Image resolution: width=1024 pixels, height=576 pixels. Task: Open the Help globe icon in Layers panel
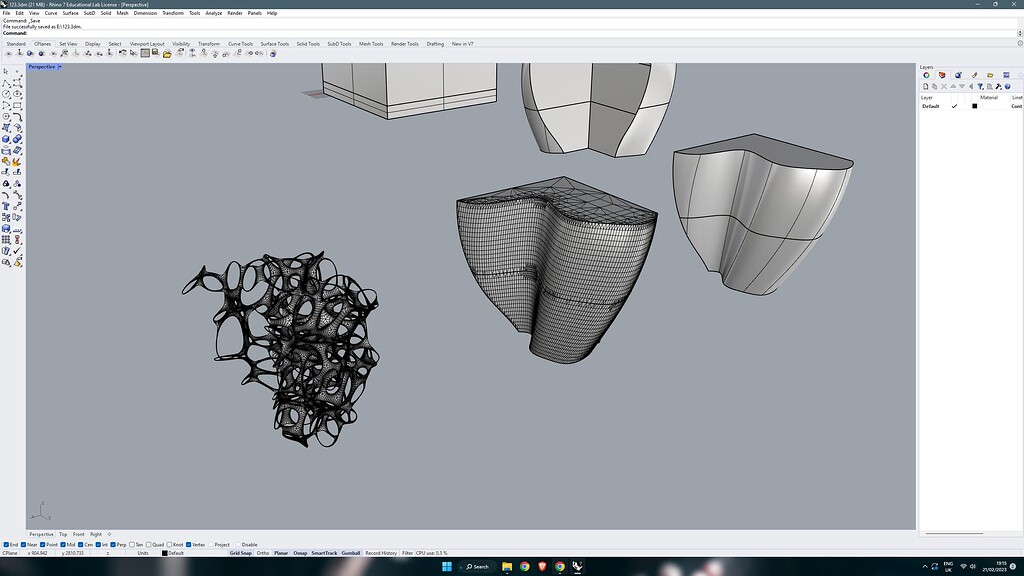click(x=1007, y=86)
